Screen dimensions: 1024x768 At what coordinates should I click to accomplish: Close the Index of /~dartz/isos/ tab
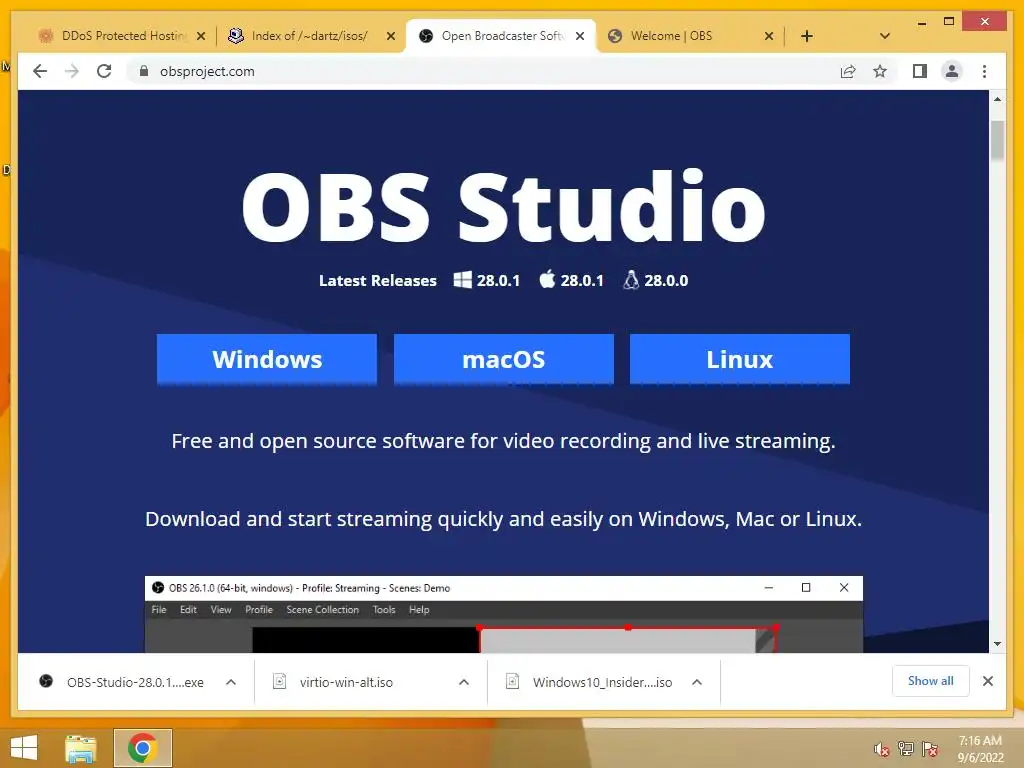click(x=391, y=36)
